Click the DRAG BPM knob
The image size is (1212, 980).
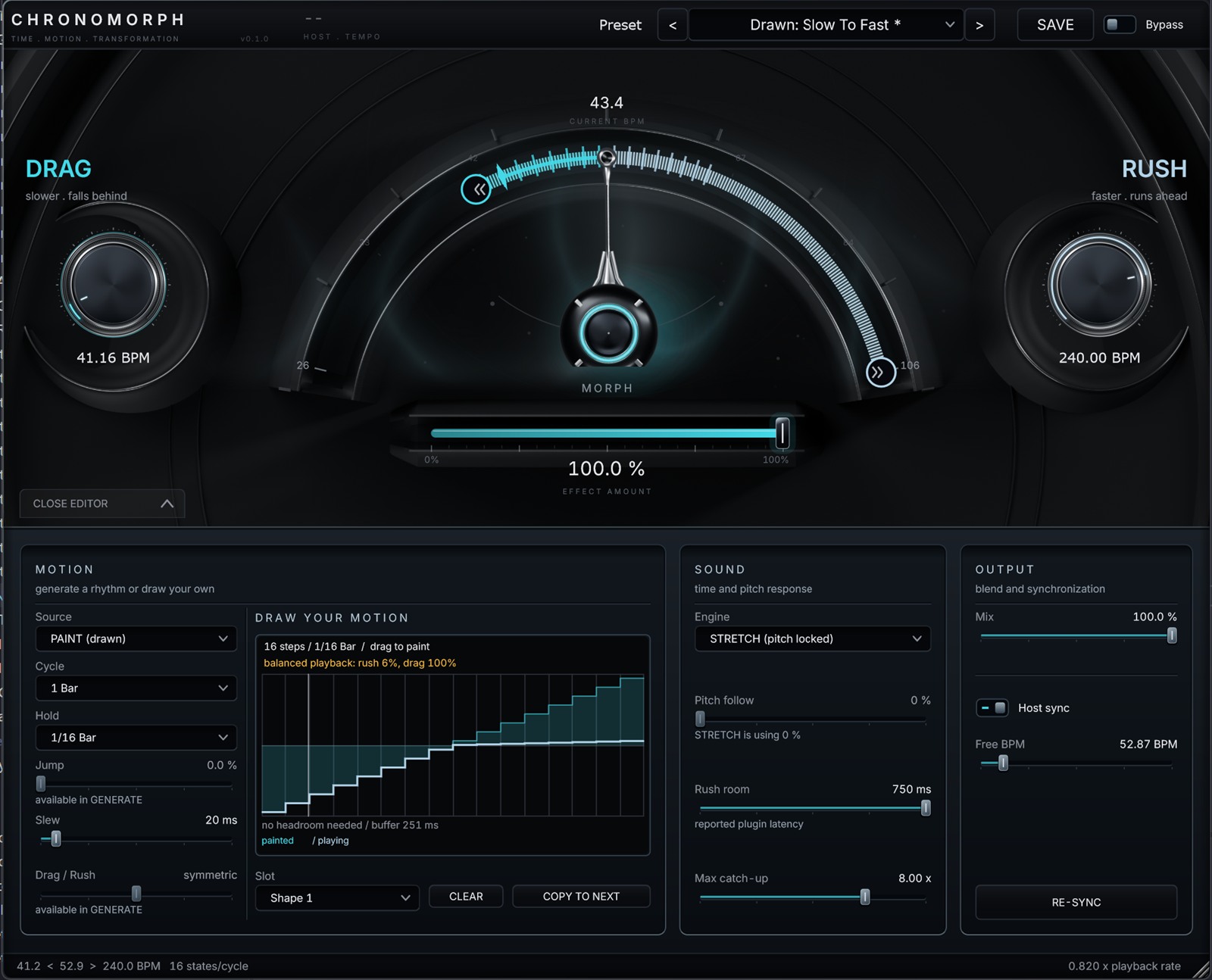[x=114, y=284]
